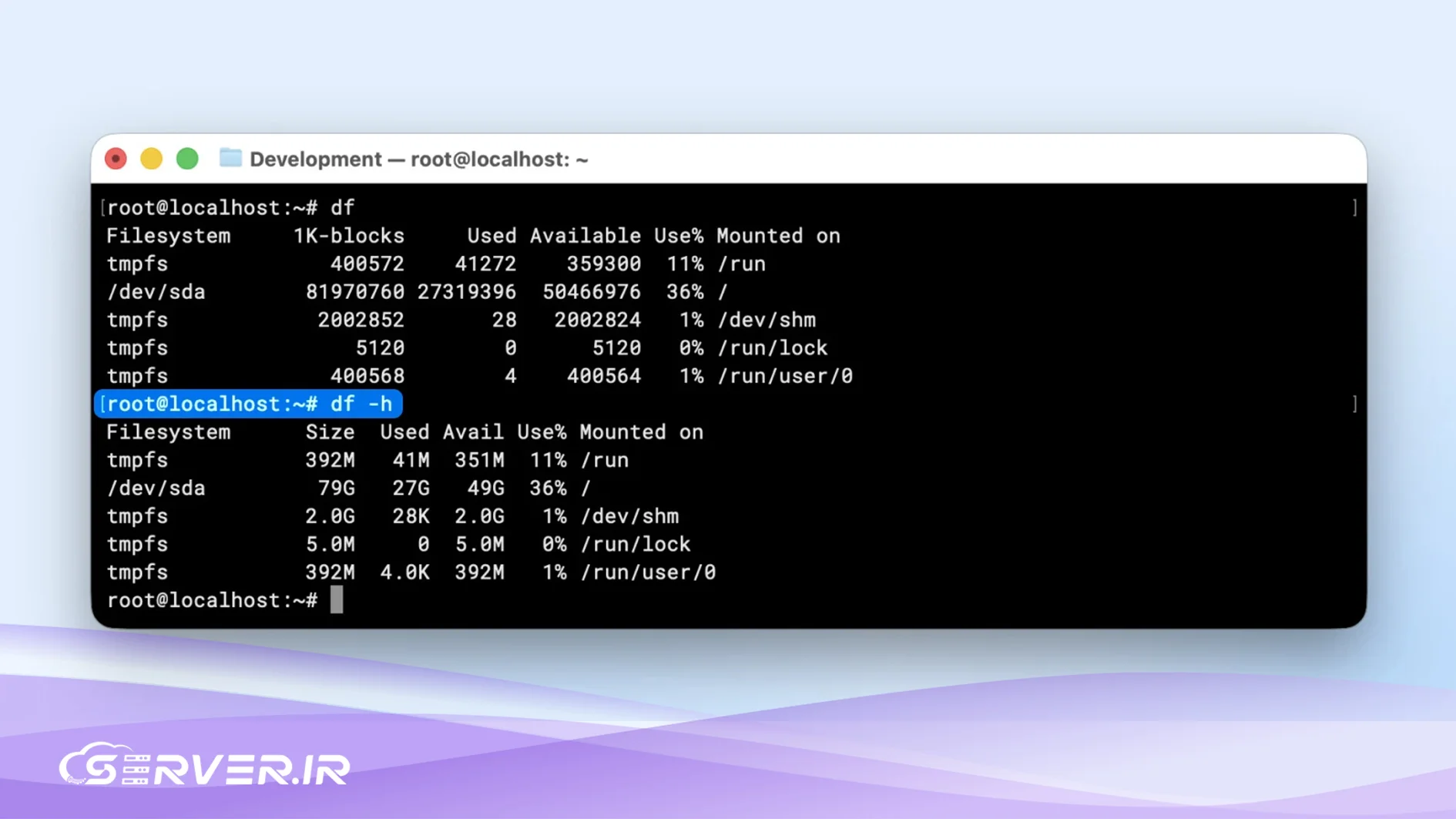
Task: Click the available value '351M'
Action: coord(479,460)
